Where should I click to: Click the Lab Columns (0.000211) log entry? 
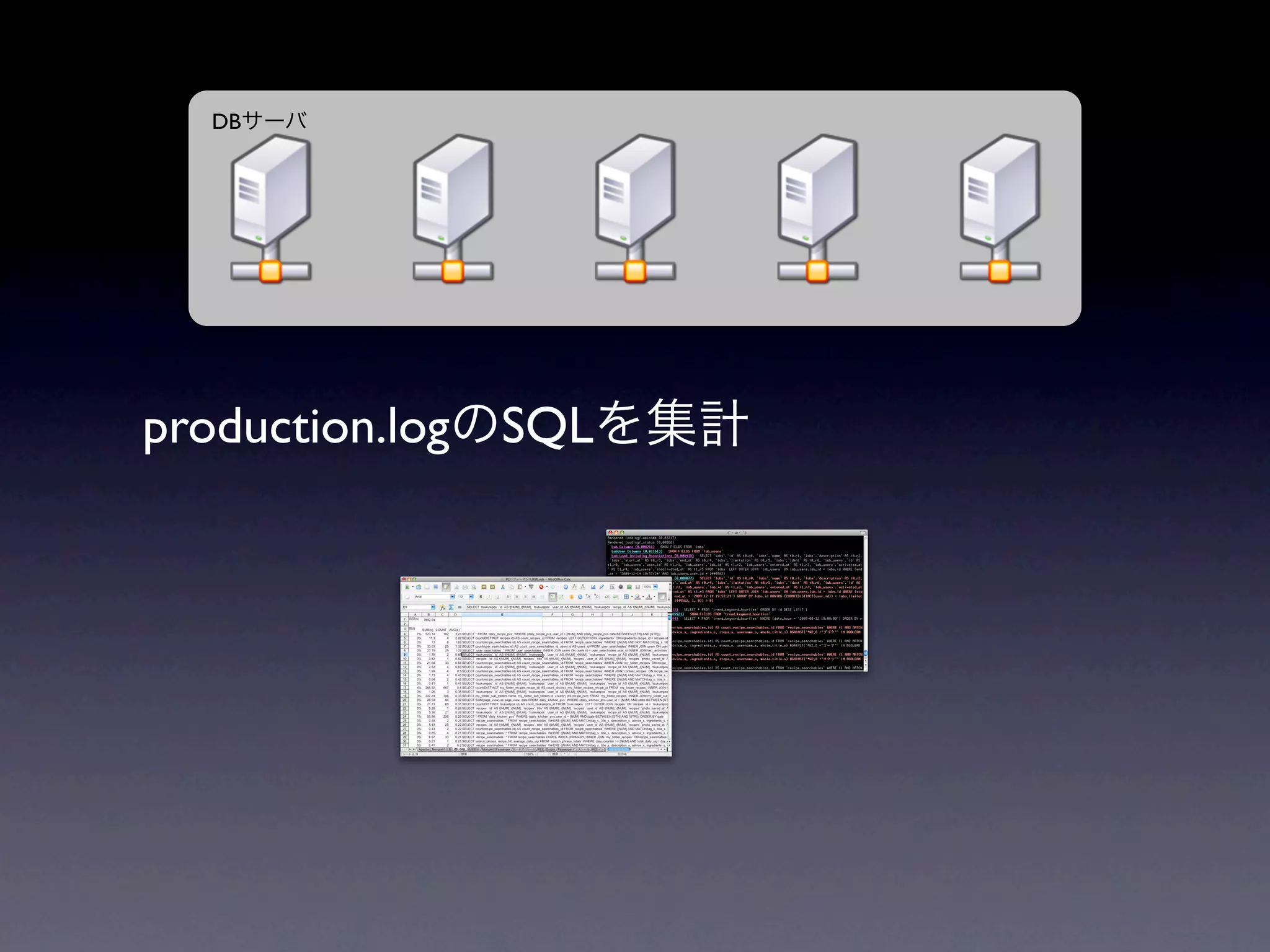[x=633, y=547]
